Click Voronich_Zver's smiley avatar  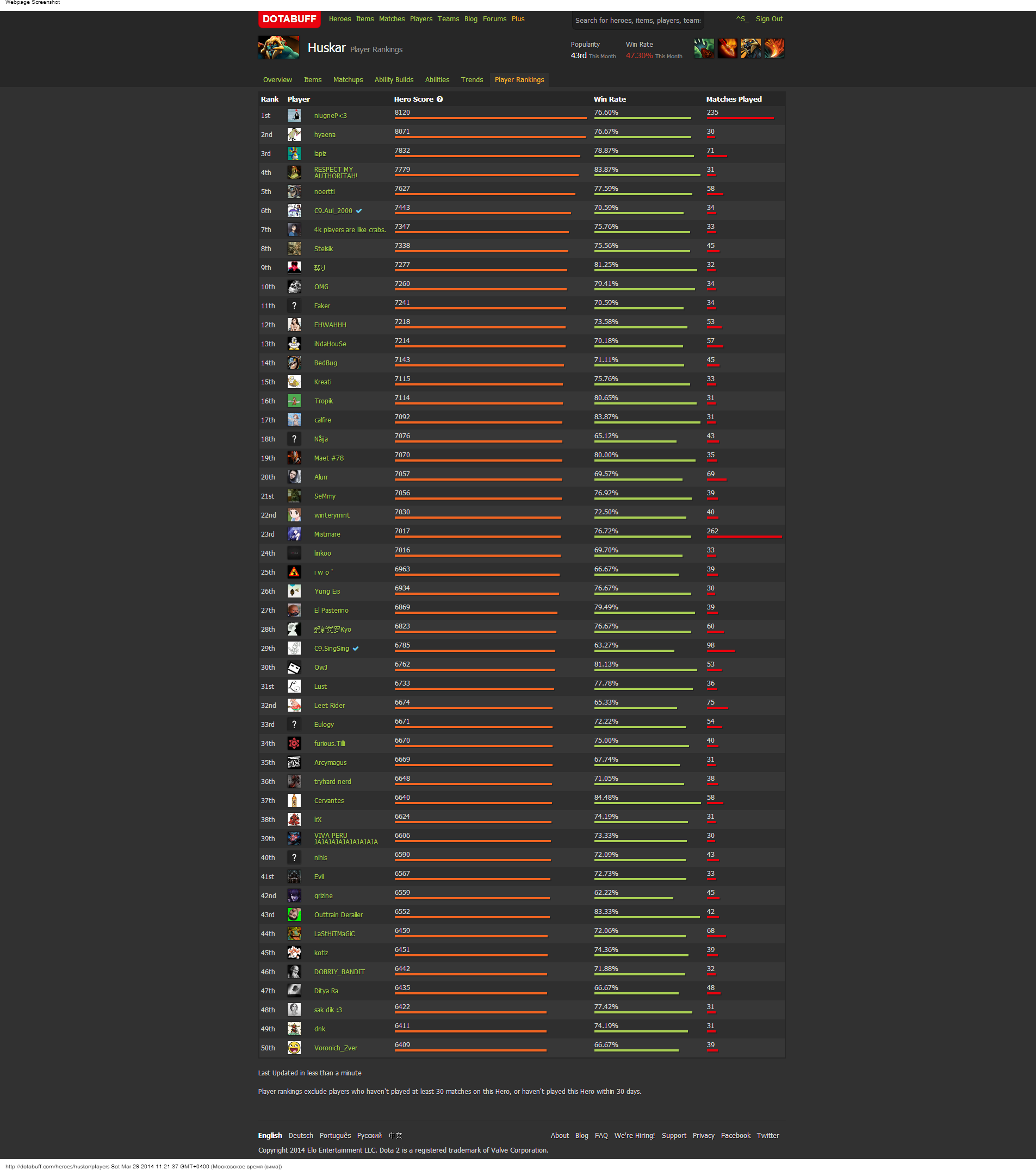tap(294, 1048)
